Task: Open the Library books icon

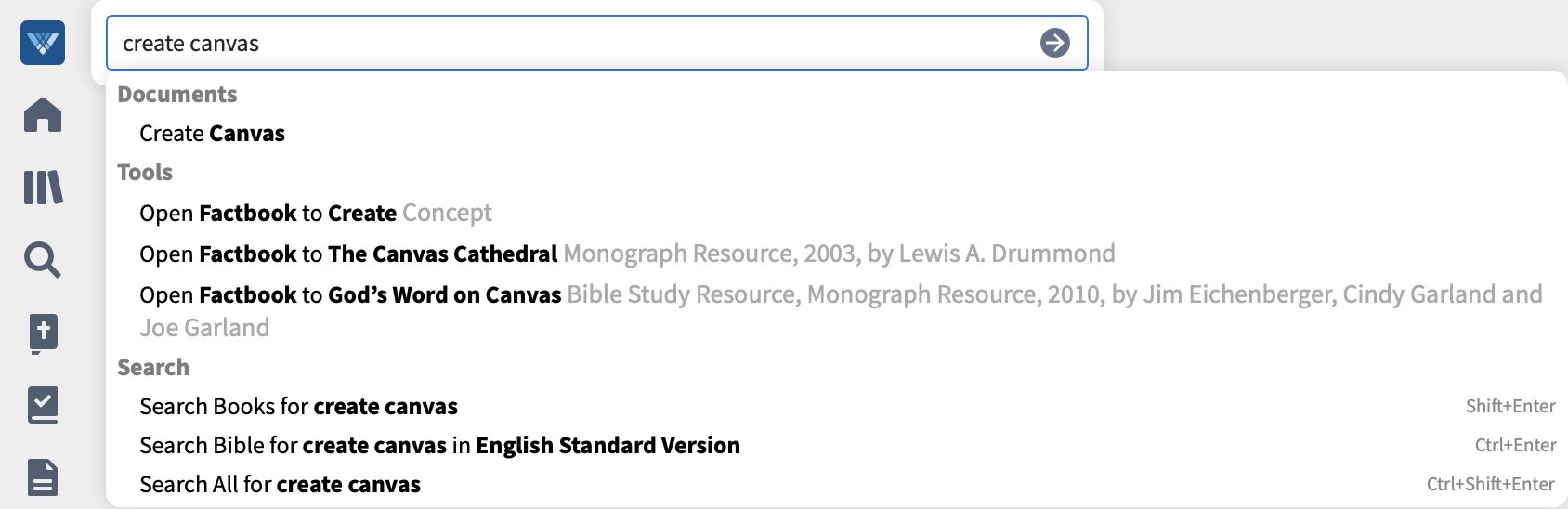Action: pos(43,188)
